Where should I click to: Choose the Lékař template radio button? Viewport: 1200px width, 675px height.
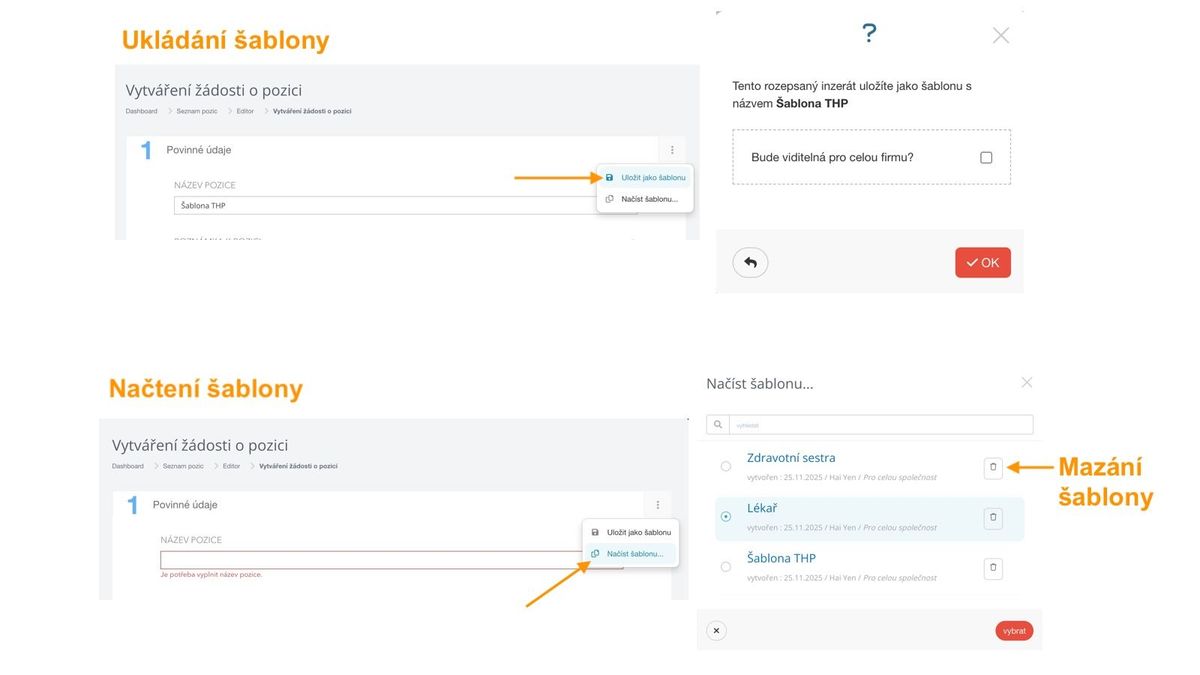coord(726,517)
